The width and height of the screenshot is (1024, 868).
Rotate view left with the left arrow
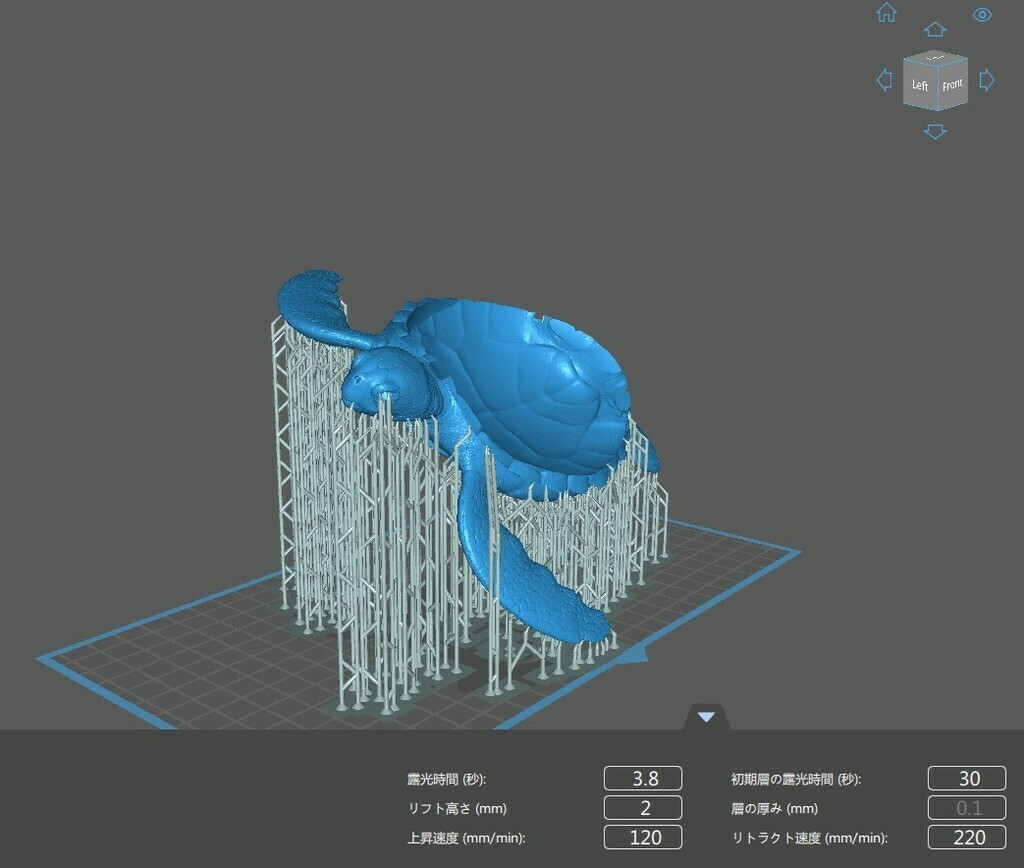[884, 80]
